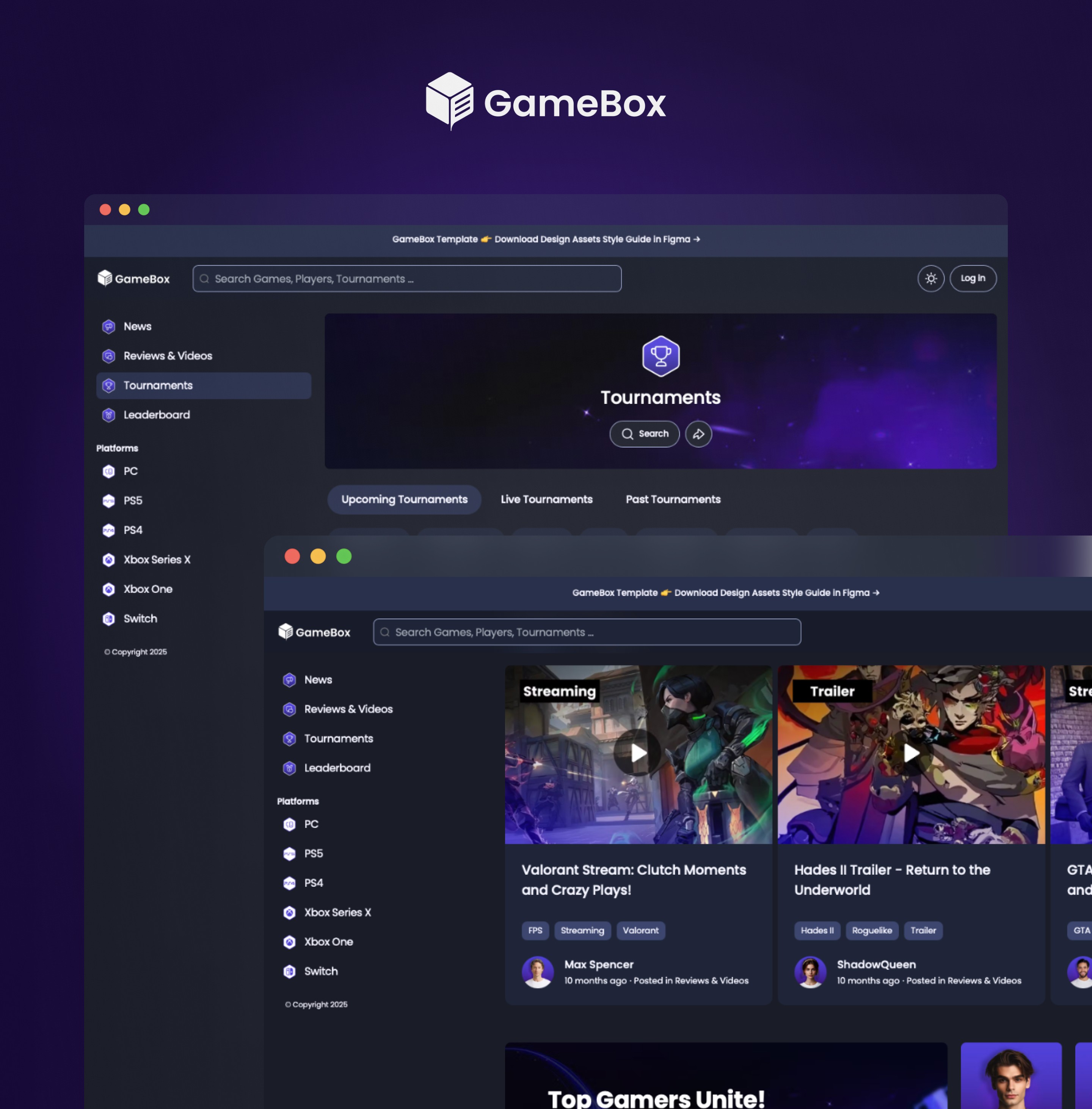
Task: Select PS4 platform icon in back window
Action: click(108, 530)
